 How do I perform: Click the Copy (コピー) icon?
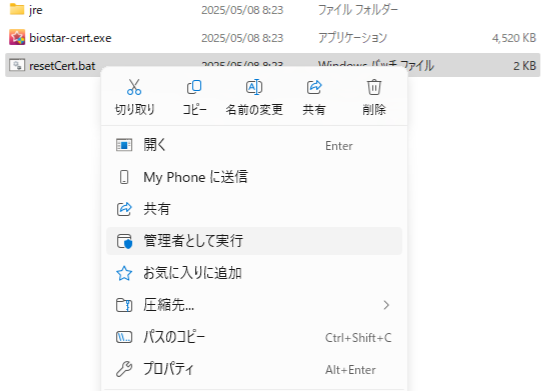coord(194,87)
